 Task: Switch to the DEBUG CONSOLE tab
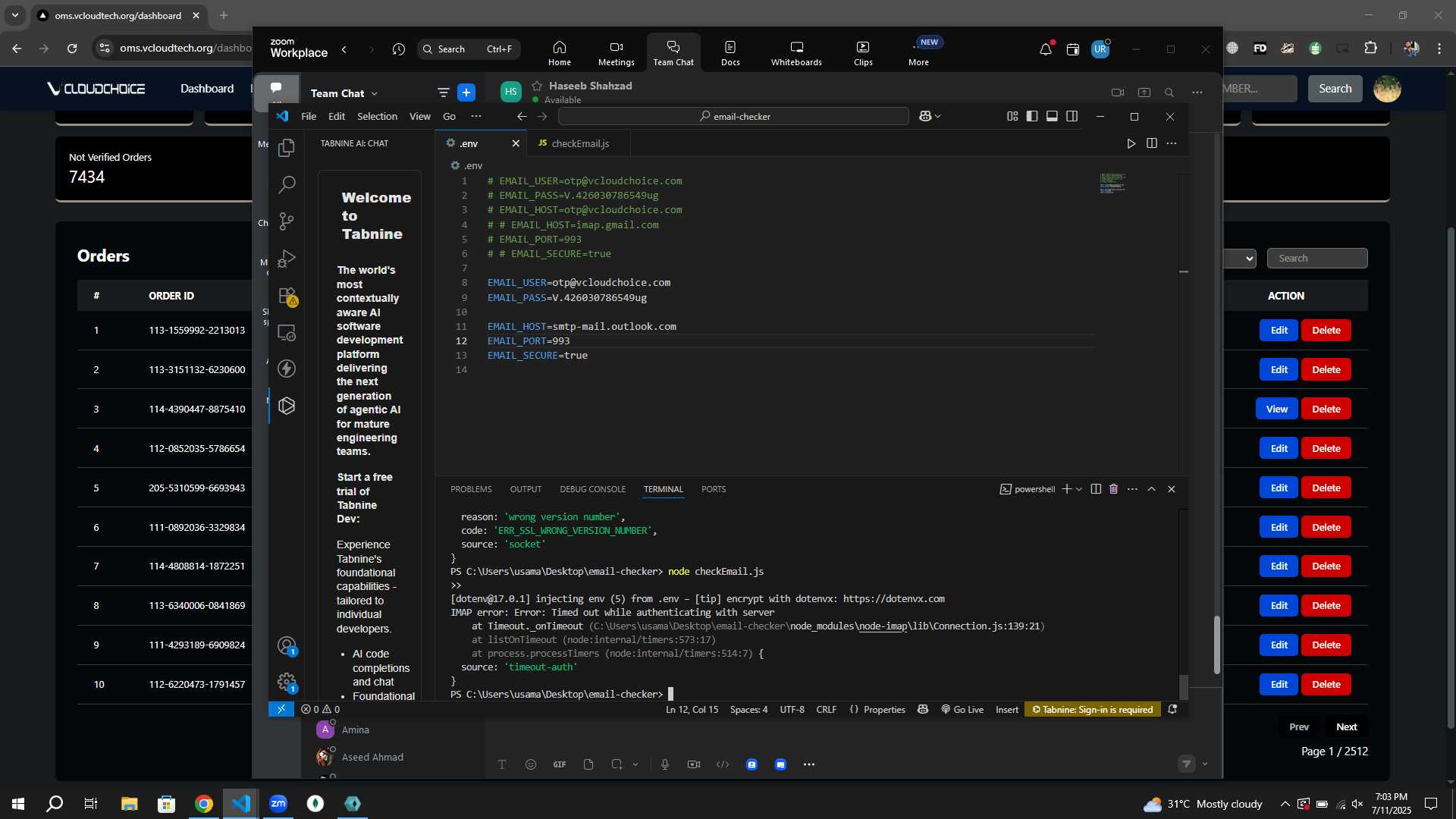(592, 489)
